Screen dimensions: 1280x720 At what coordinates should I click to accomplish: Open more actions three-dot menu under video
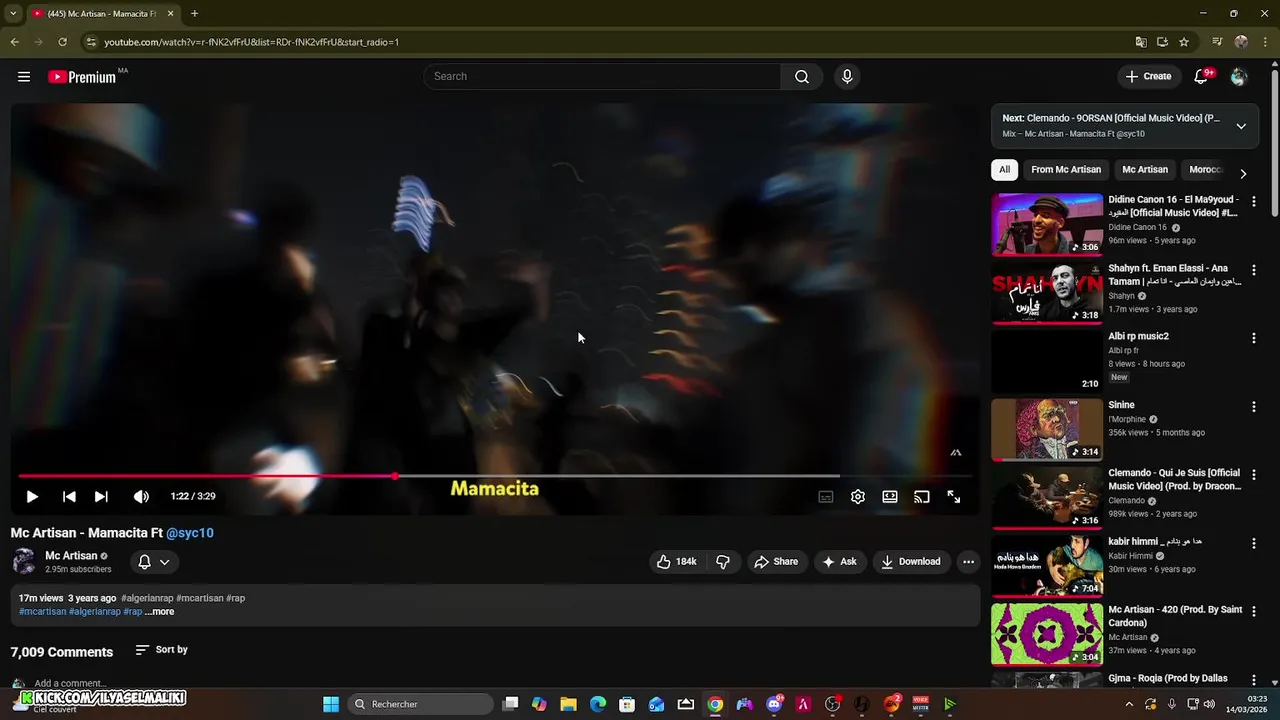click(x=968, y=562)
